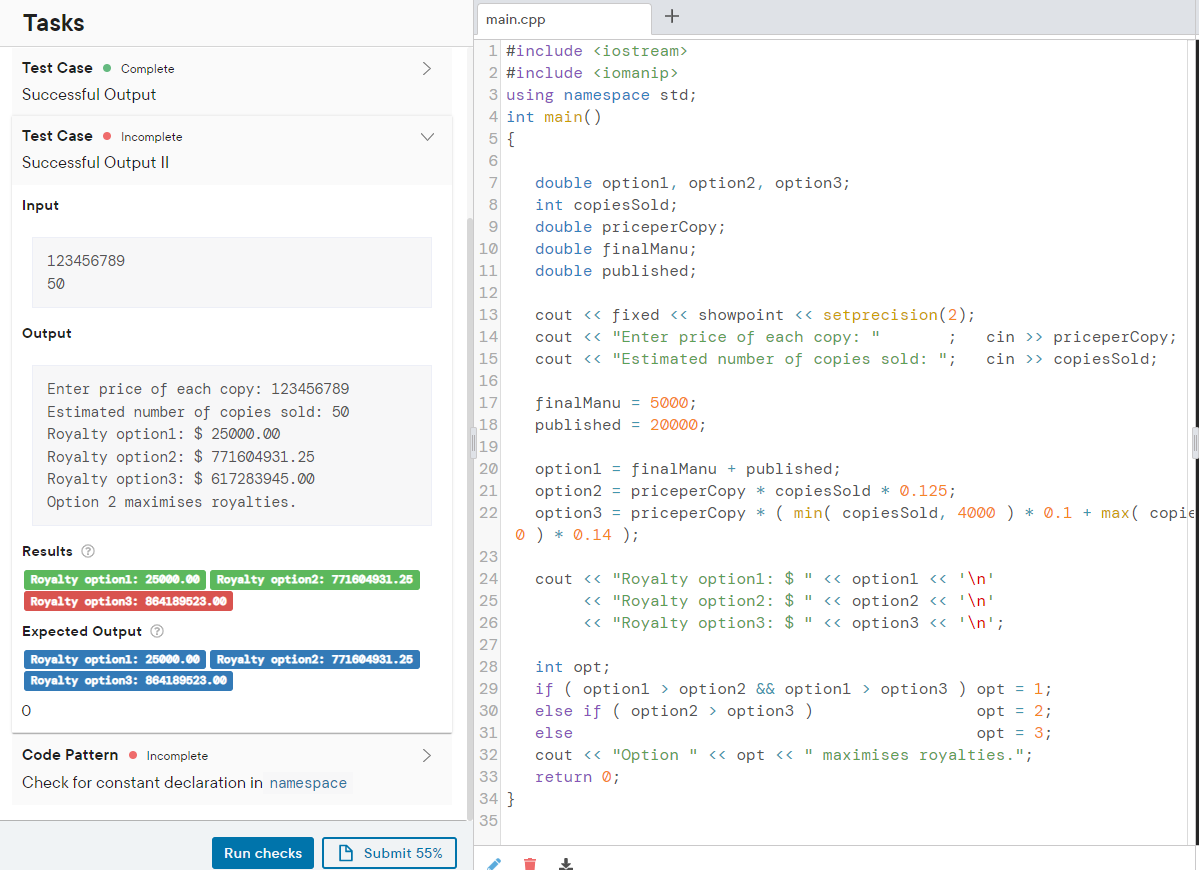This screenshot has height=870, width=1199.
Task: Click the 'int opt;' code line
Action: [x=573, y=667]
